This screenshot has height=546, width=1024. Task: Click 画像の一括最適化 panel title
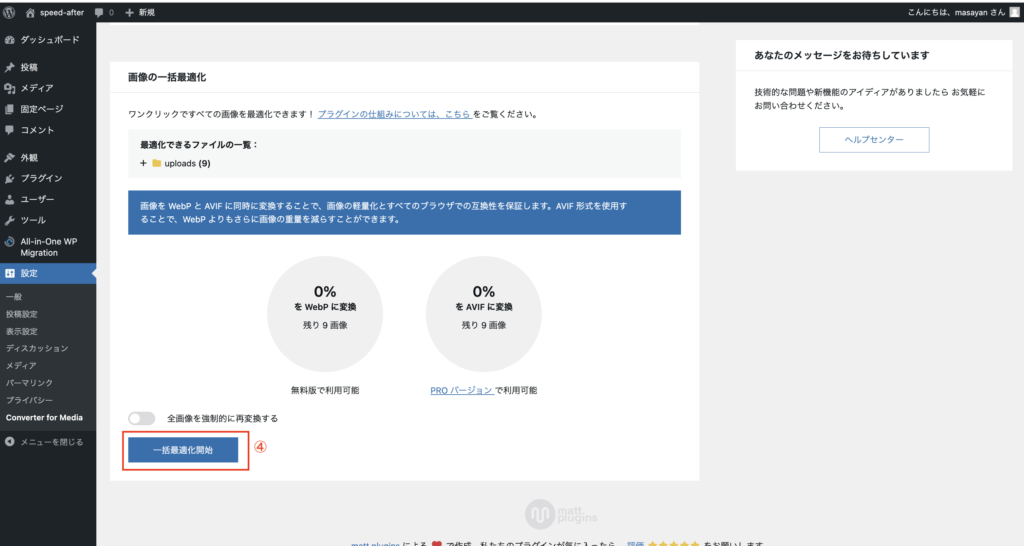[x=167, y=77]
